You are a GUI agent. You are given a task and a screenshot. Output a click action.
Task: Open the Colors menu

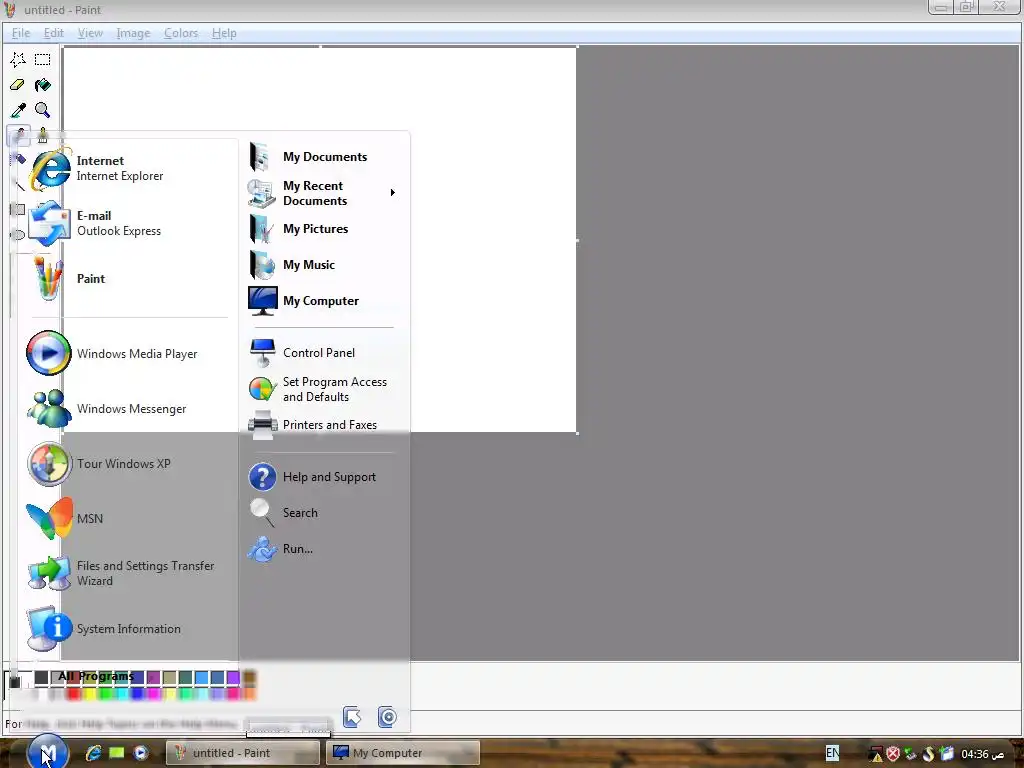pyautogui.click(x=181, y=33)
